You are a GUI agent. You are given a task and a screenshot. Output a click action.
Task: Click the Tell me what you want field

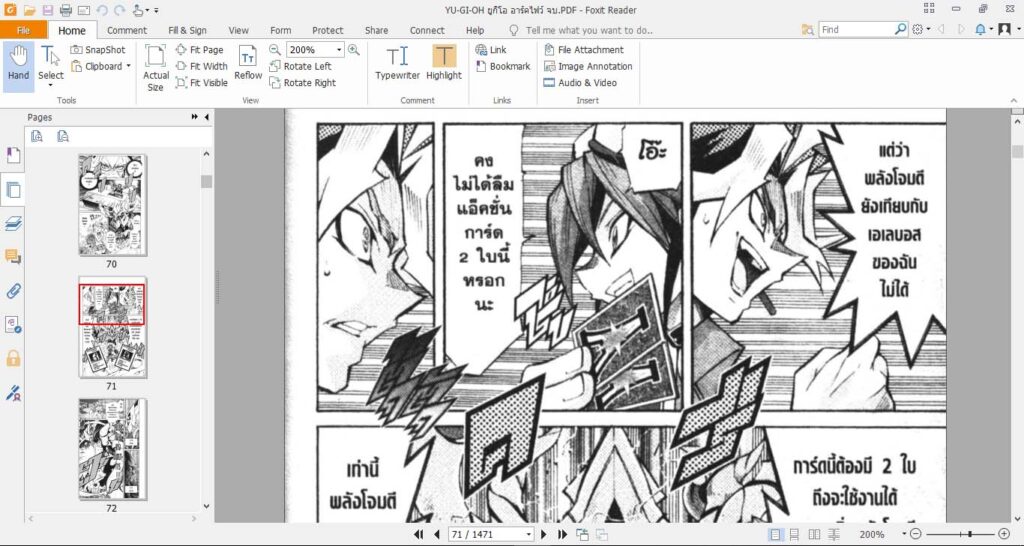(x=589, y=30)
